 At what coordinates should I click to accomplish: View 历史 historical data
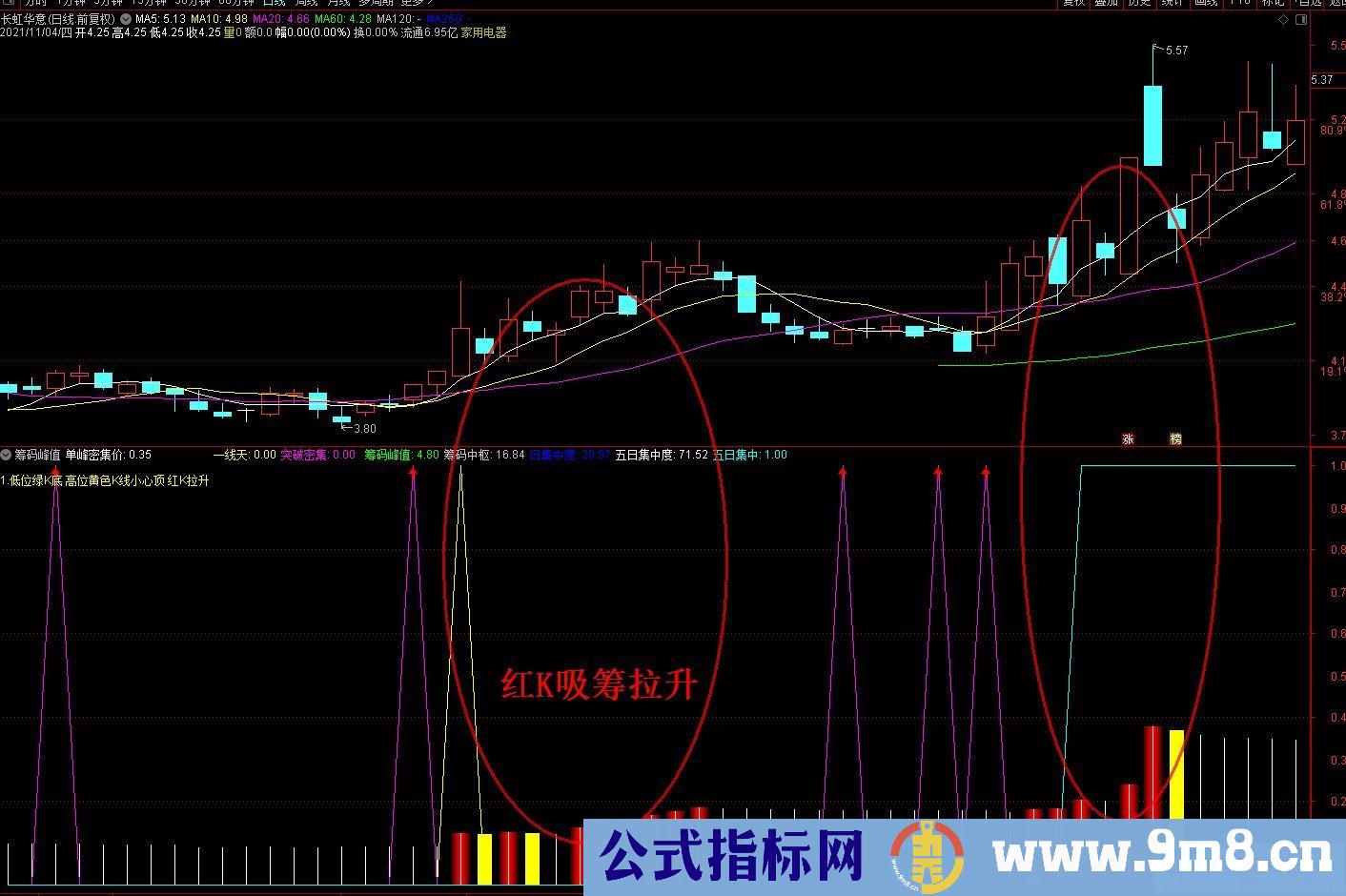click(x=1139, y=5)
